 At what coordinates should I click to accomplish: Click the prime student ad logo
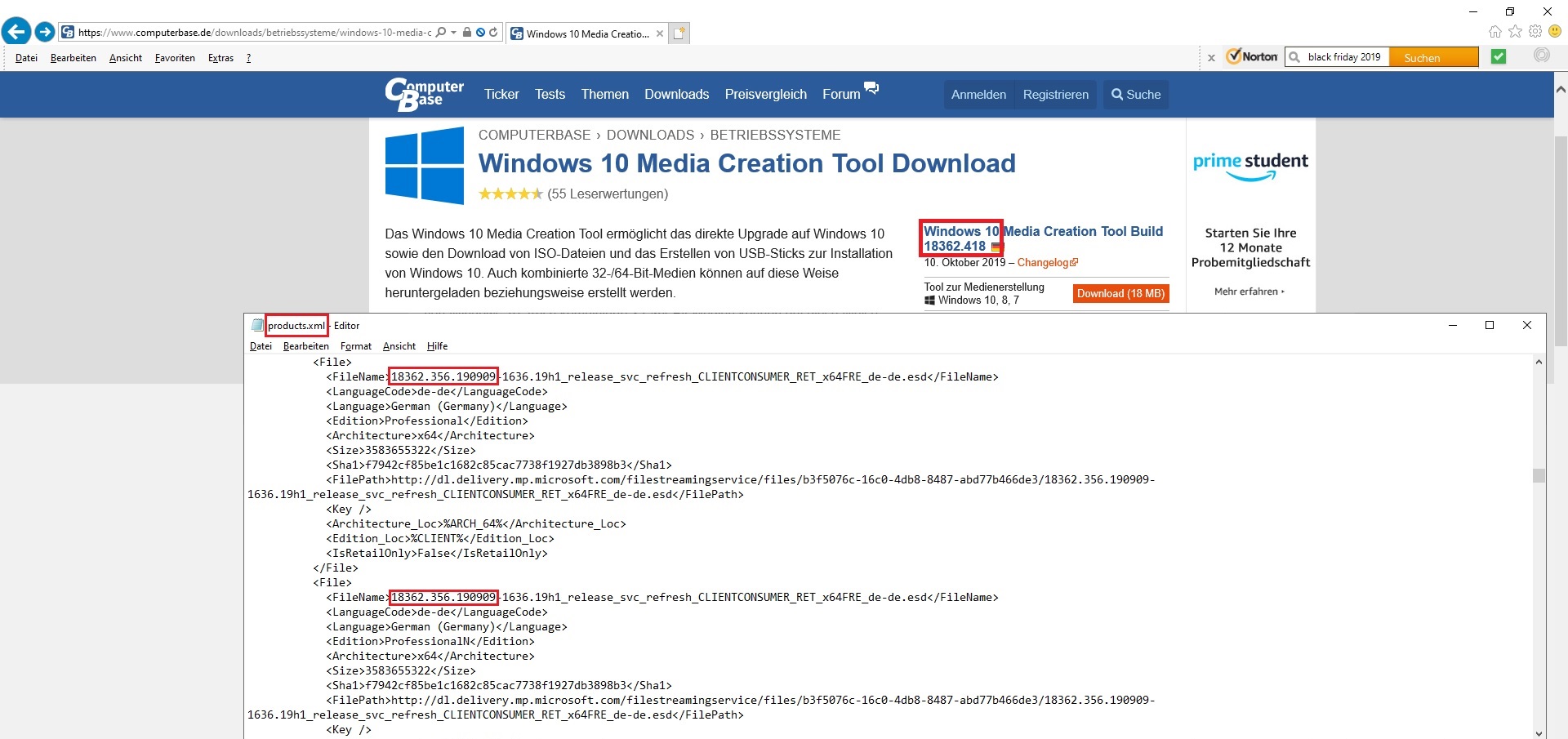[1250, 166]
